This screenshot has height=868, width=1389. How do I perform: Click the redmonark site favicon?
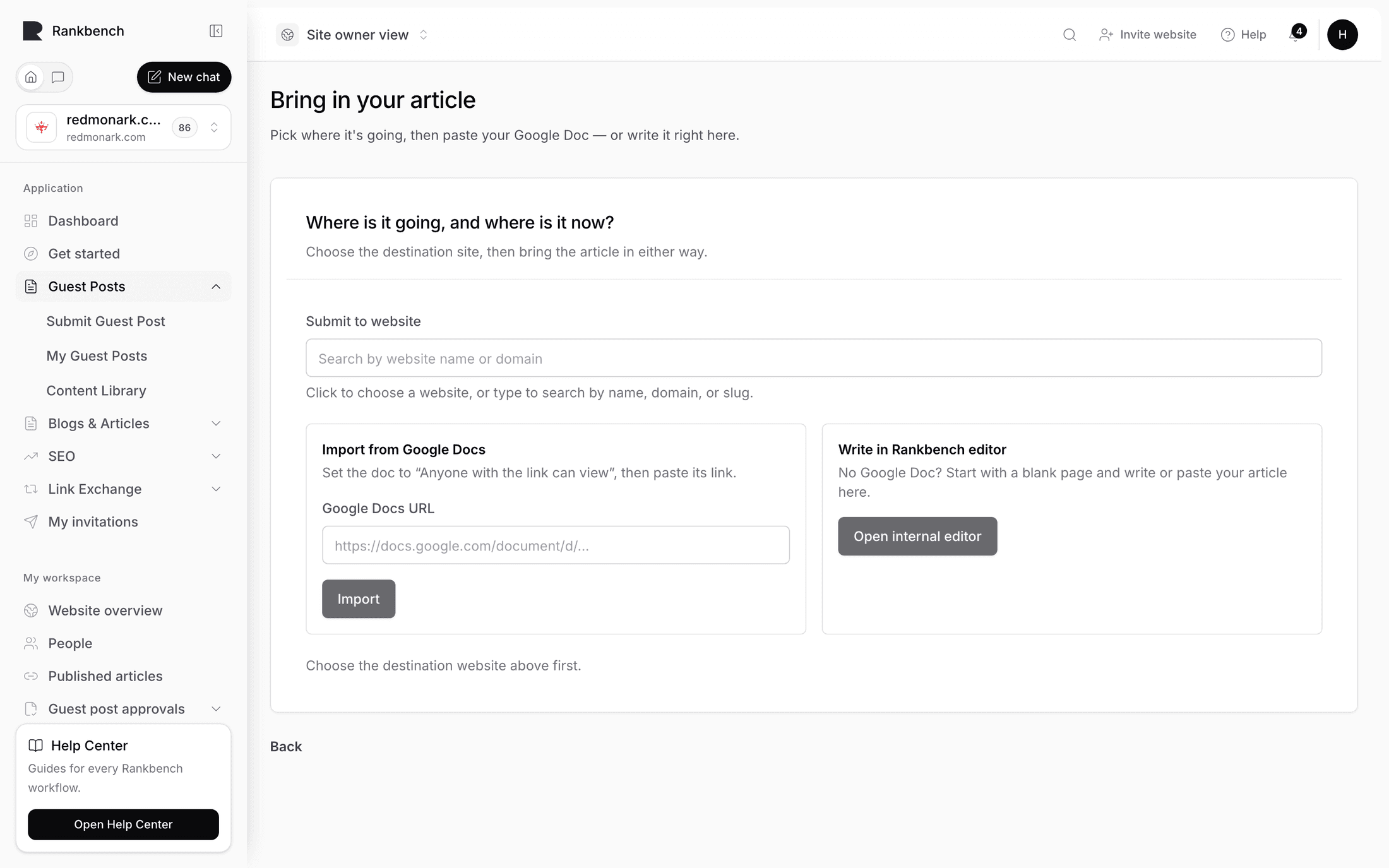[42, 128]
